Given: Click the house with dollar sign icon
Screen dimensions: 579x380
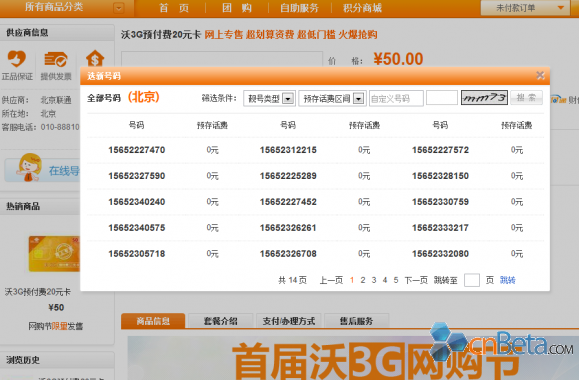Looking at the screenshot, I should pos(95,58).
